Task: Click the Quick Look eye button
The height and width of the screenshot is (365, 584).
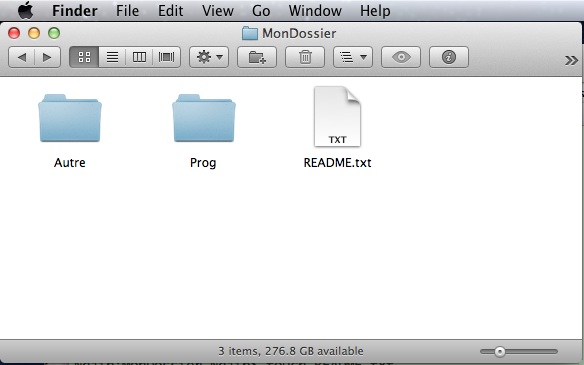Action: coord(401,57)
